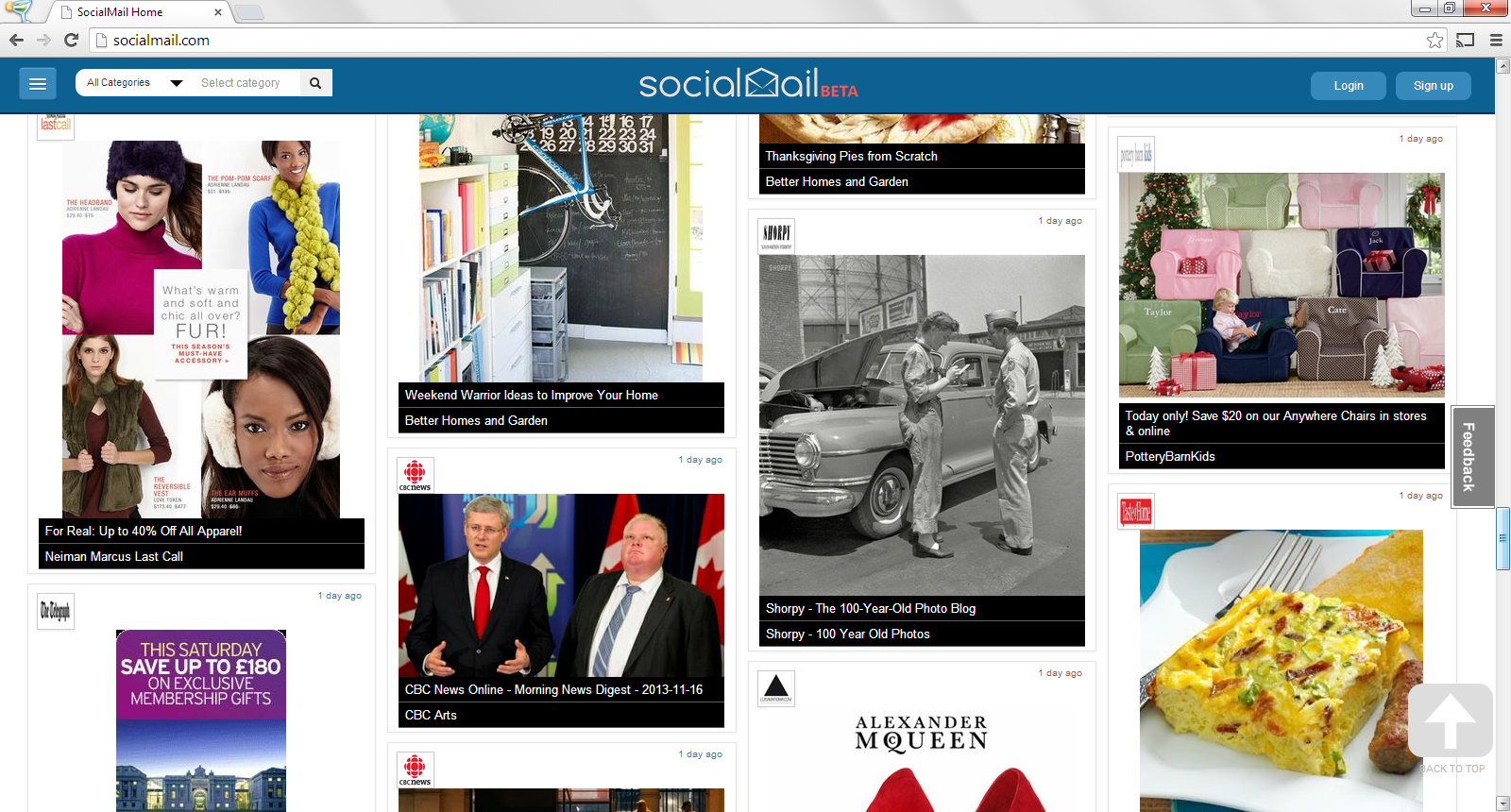Open the Neiman Marcus fur apparel image
1511x812 pixels.
(201, 330)
